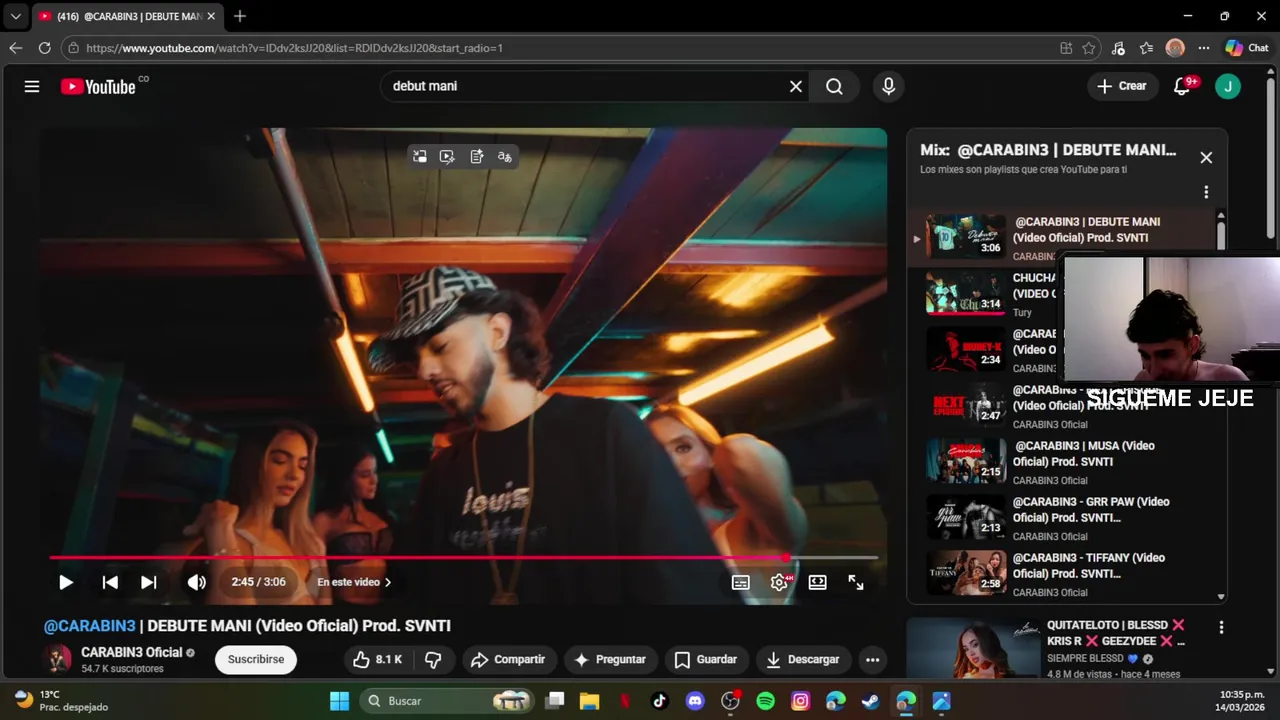Start voice search with microphone
Screen dimensions: 1280x720
tap(888, 86)
